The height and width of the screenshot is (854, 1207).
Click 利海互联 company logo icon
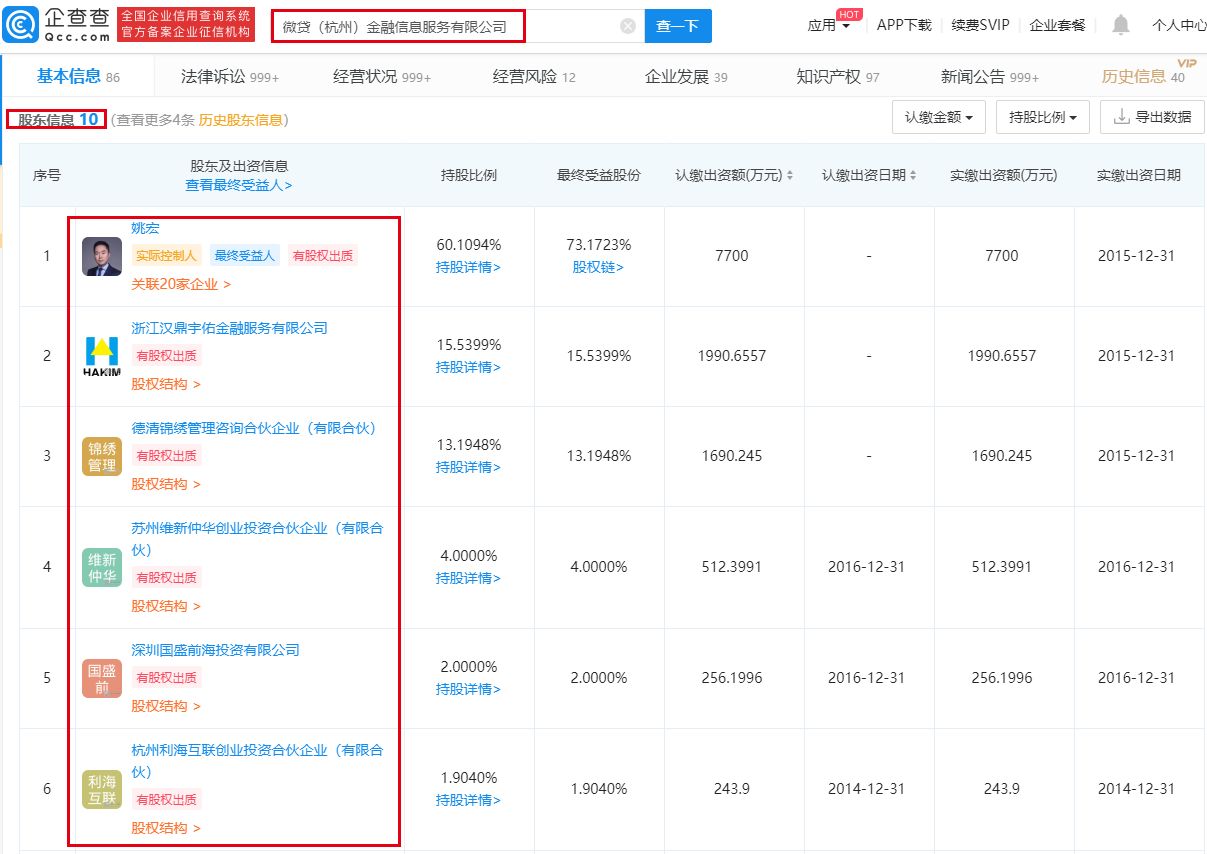pyautogui.click(x=102, y=789)
